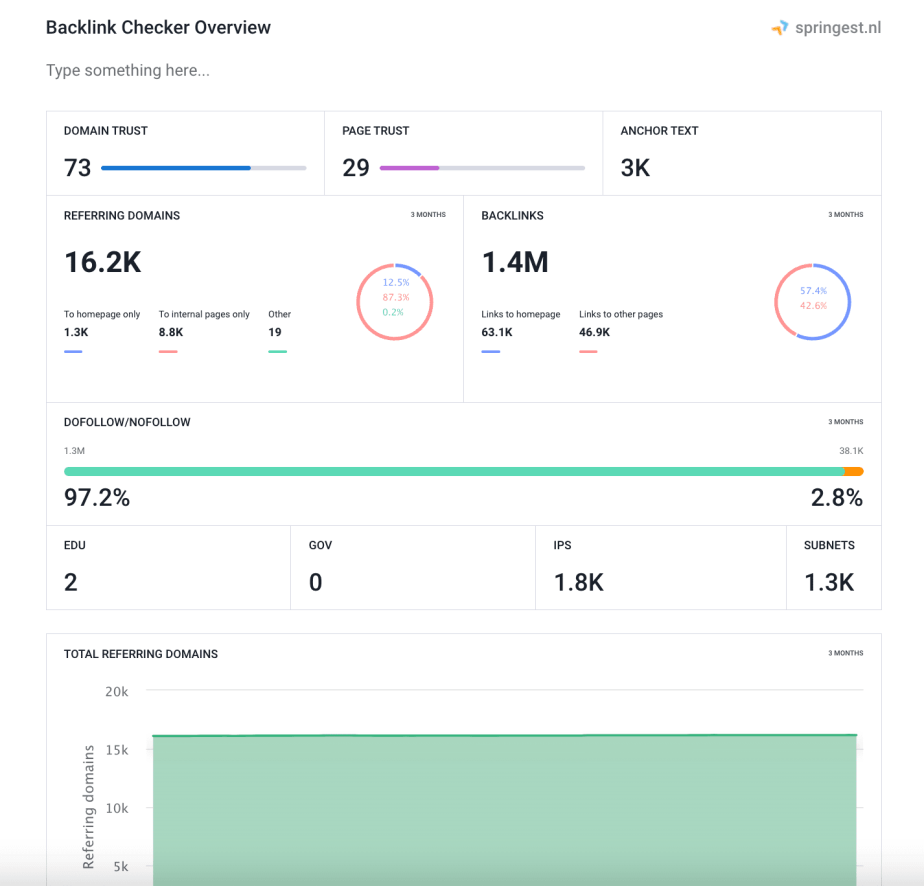Click the blue 'Links to homepage' legend marker
This screenshot has width=924, height=886.
(490, 350)
